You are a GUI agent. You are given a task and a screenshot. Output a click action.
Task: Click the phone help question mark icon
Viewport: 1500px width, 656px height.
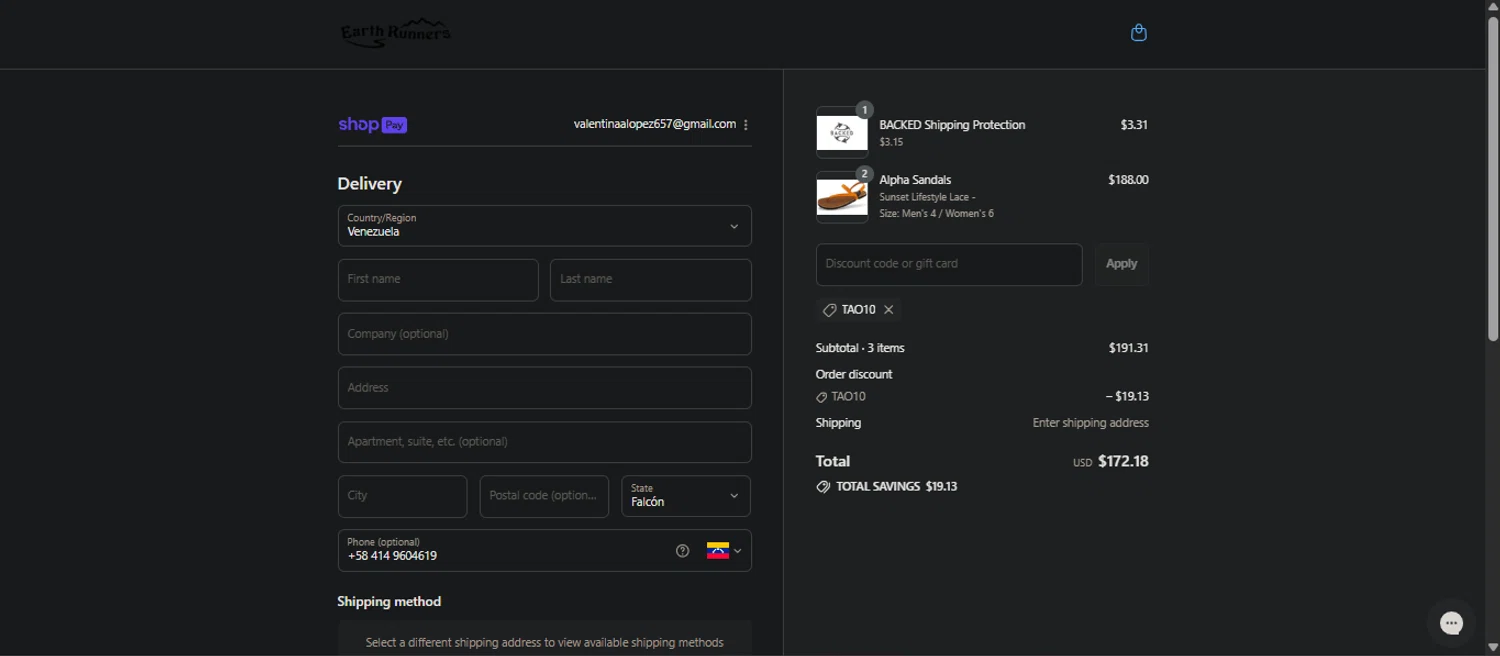tap(682, 550)
